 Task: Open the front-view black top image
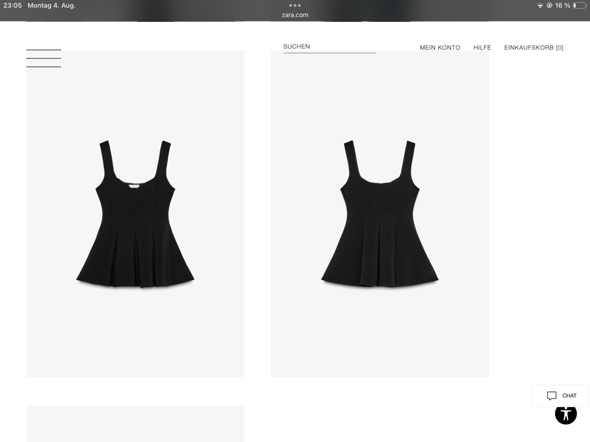pos(135,213)
